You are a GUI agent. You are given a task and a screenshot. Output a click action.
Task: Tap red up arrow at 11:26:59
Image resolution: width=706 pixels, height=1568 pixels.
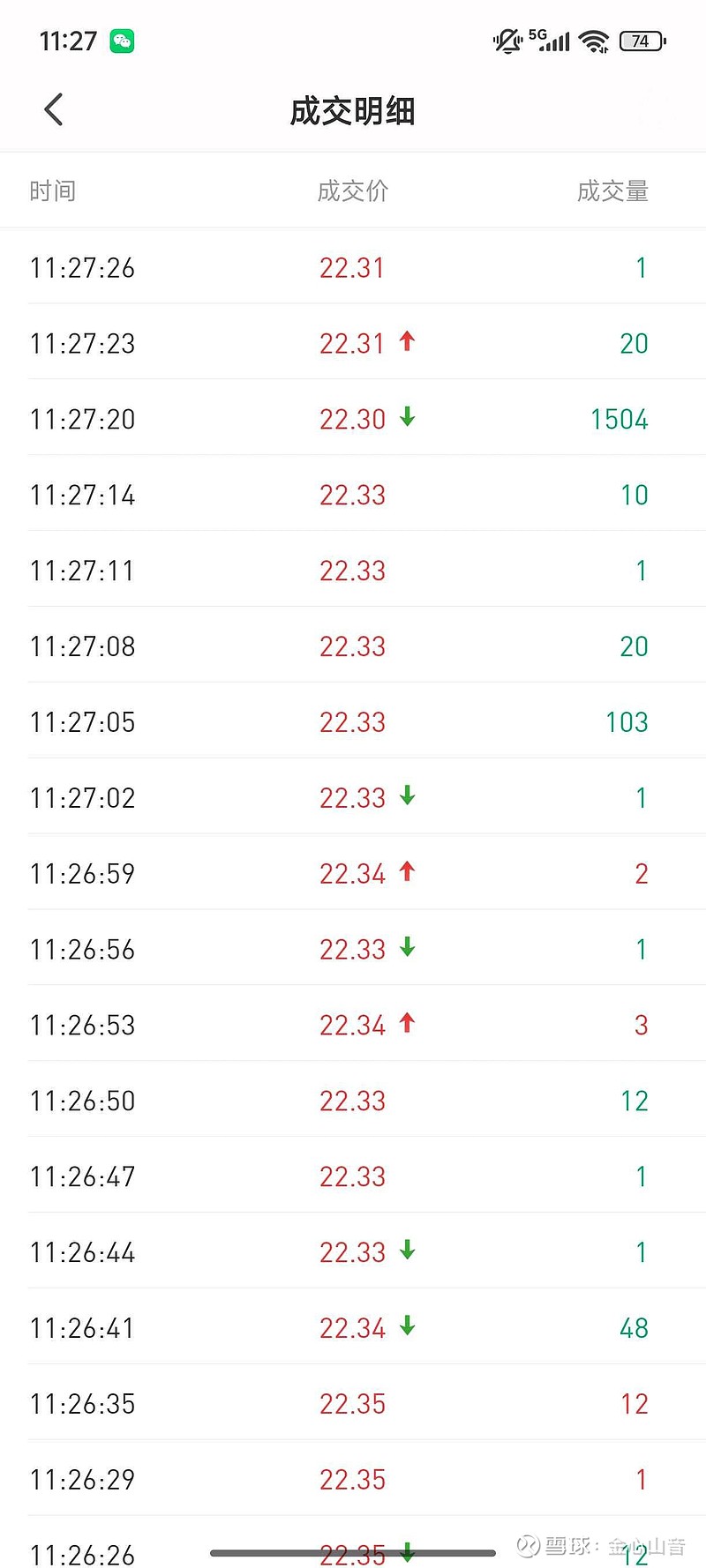pos(407,872)
